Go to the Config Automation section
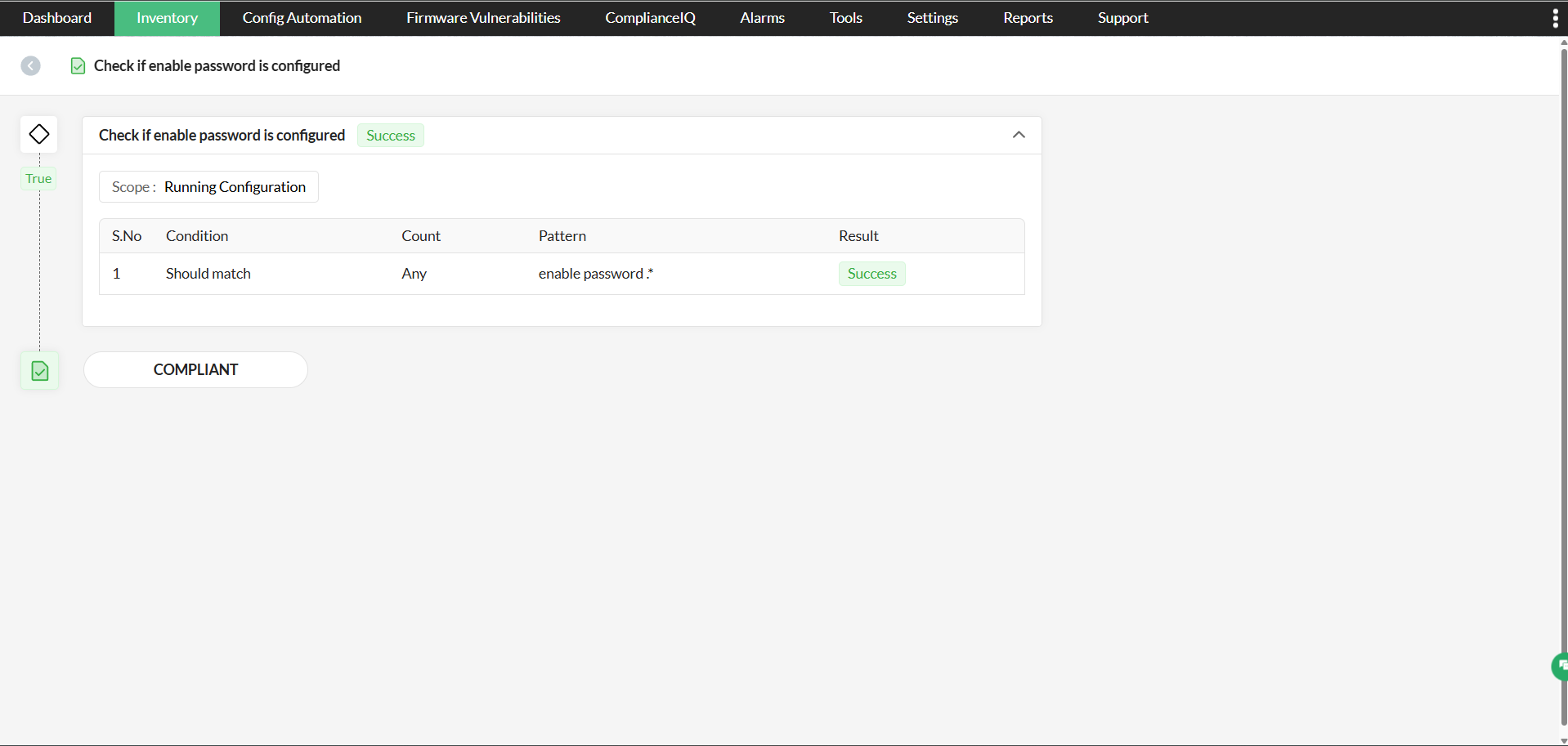 pos(301,17)
